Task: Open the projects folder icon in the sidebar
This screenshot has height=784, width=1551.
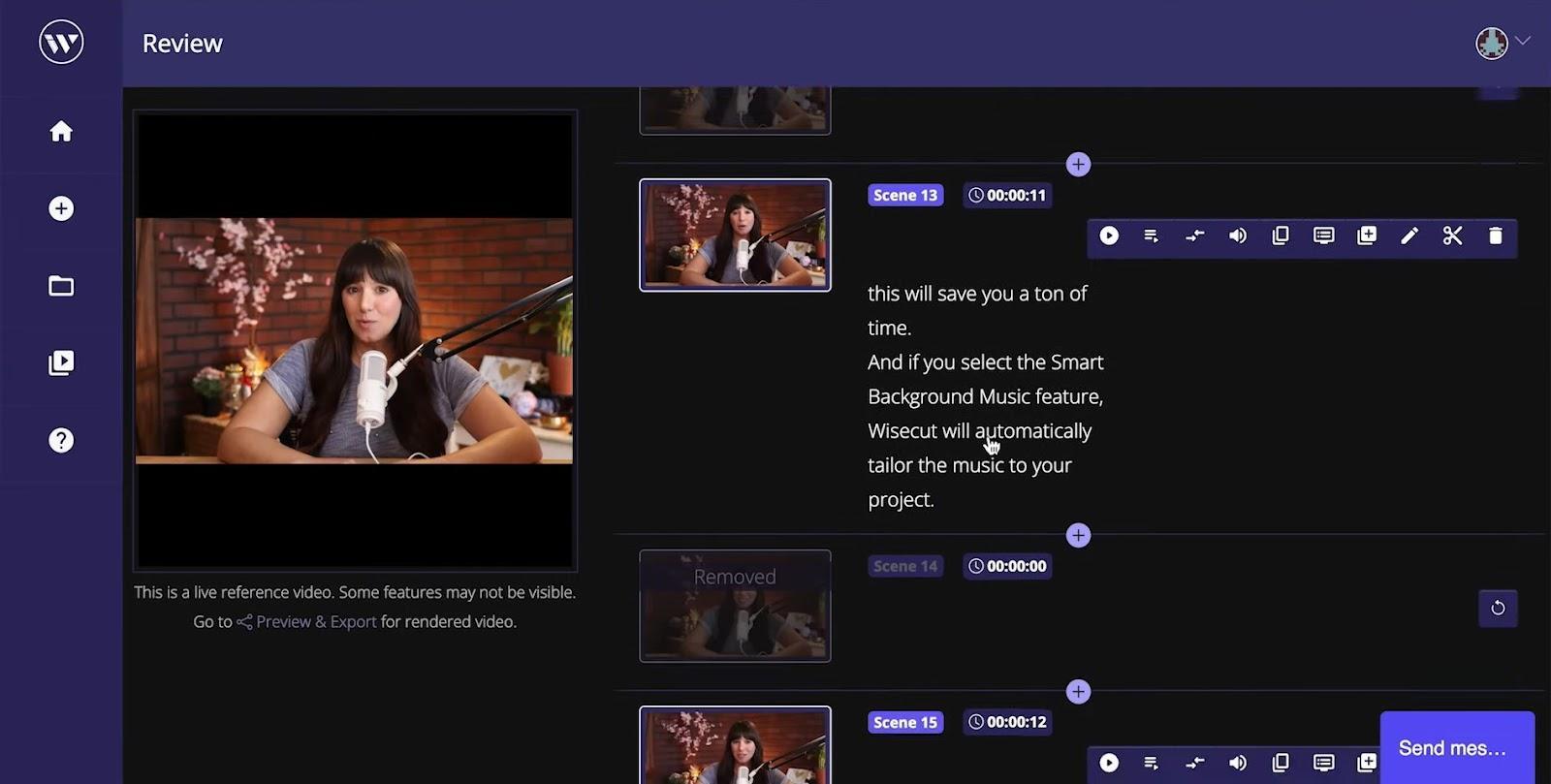Action: [x=61, y=286]
